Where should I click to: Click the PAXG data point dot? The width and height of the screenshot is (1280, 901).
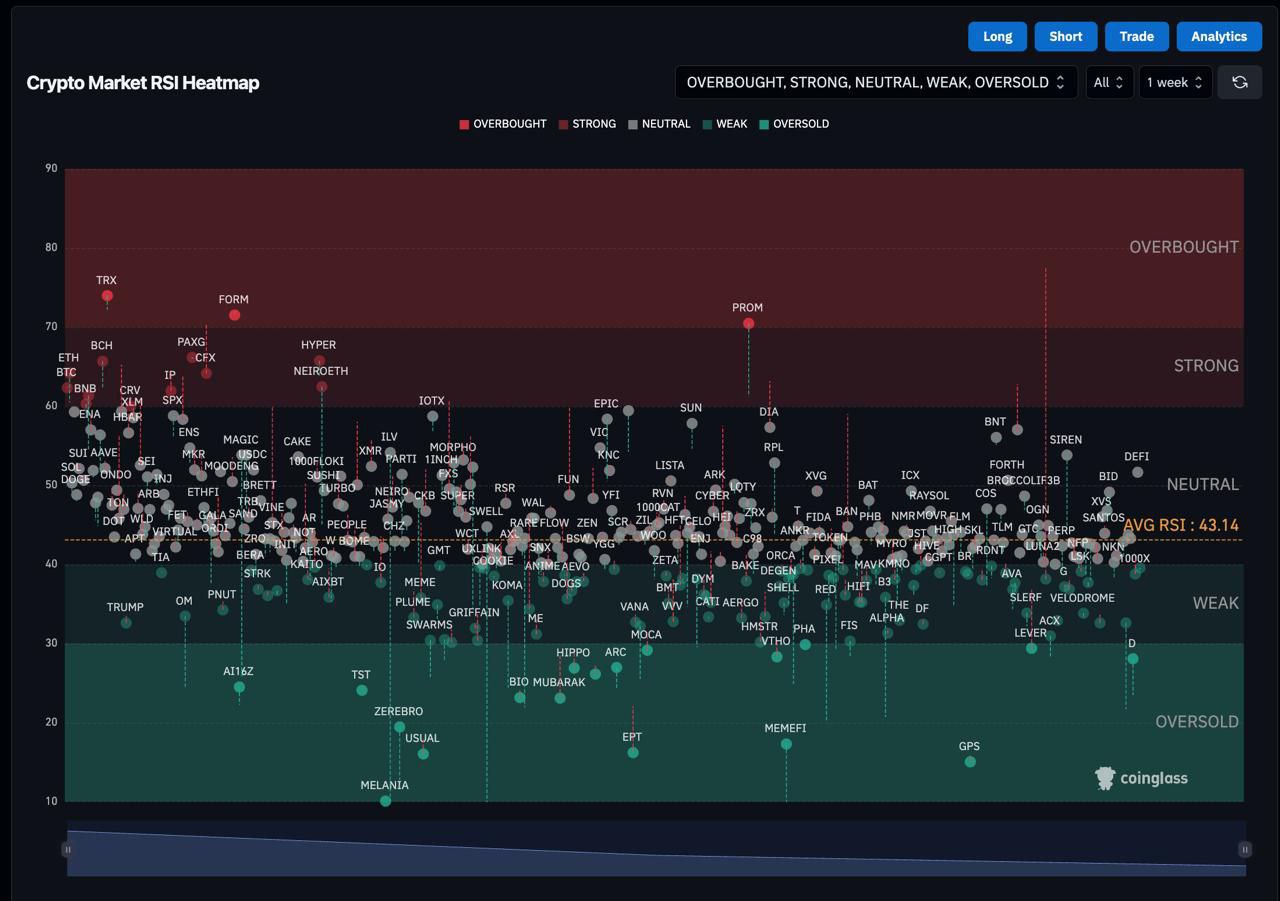[x=192, y=357]
